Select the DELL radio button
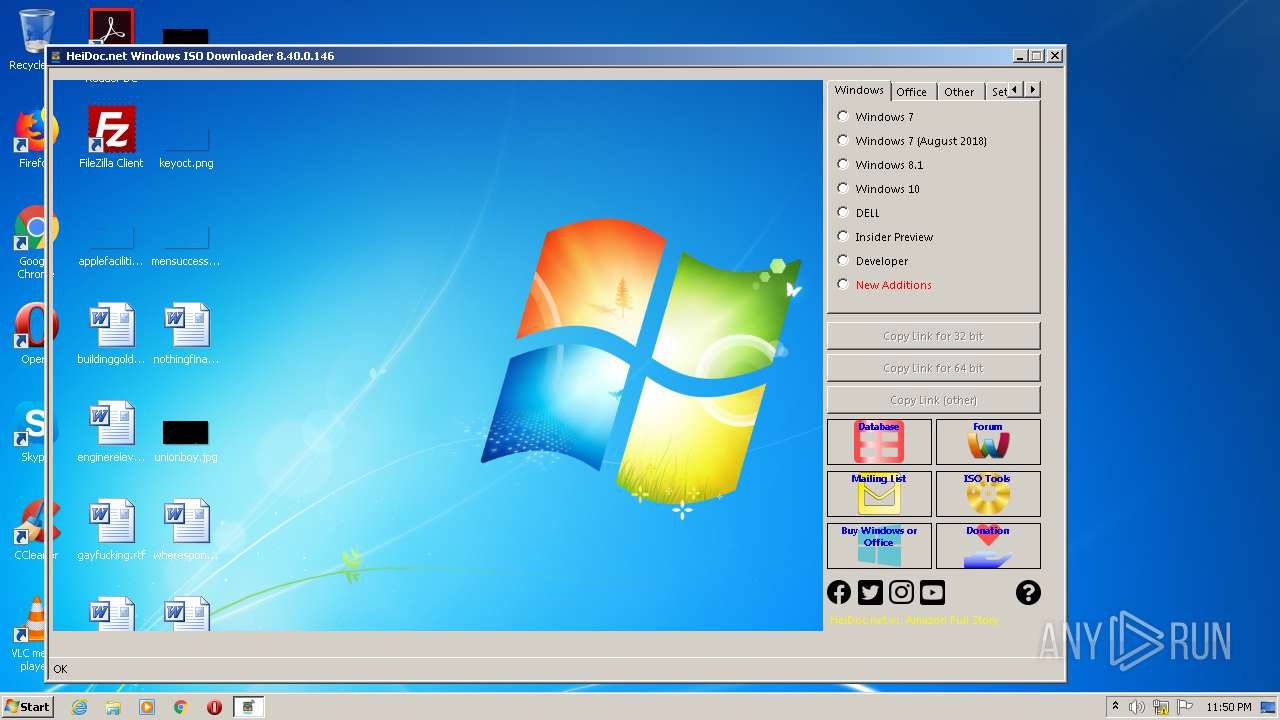The width and height of the screenshot is (1280, 720). (843, 213)
